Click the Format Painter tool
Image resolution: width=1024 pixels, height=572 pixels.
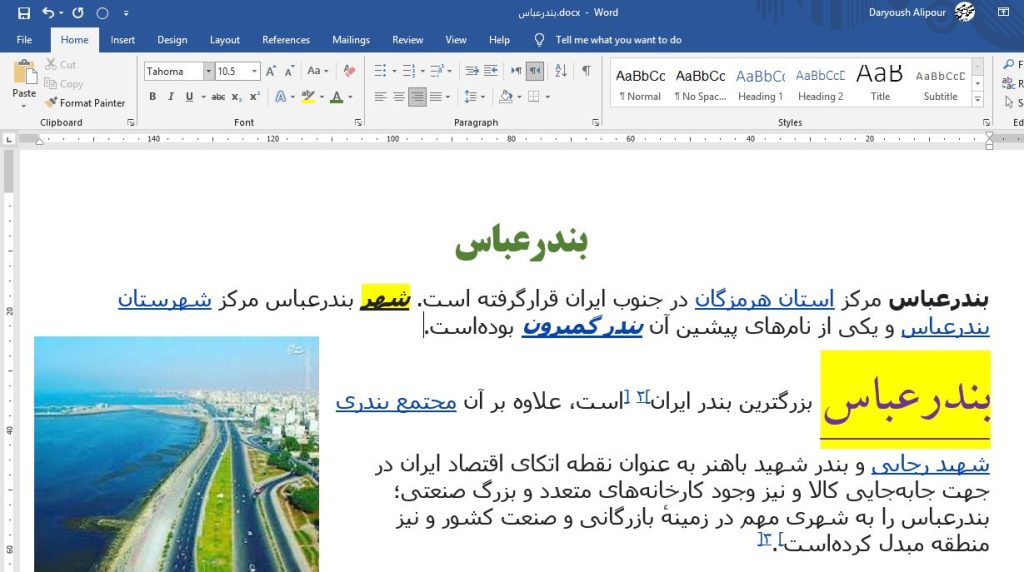[x=85, y=103]
